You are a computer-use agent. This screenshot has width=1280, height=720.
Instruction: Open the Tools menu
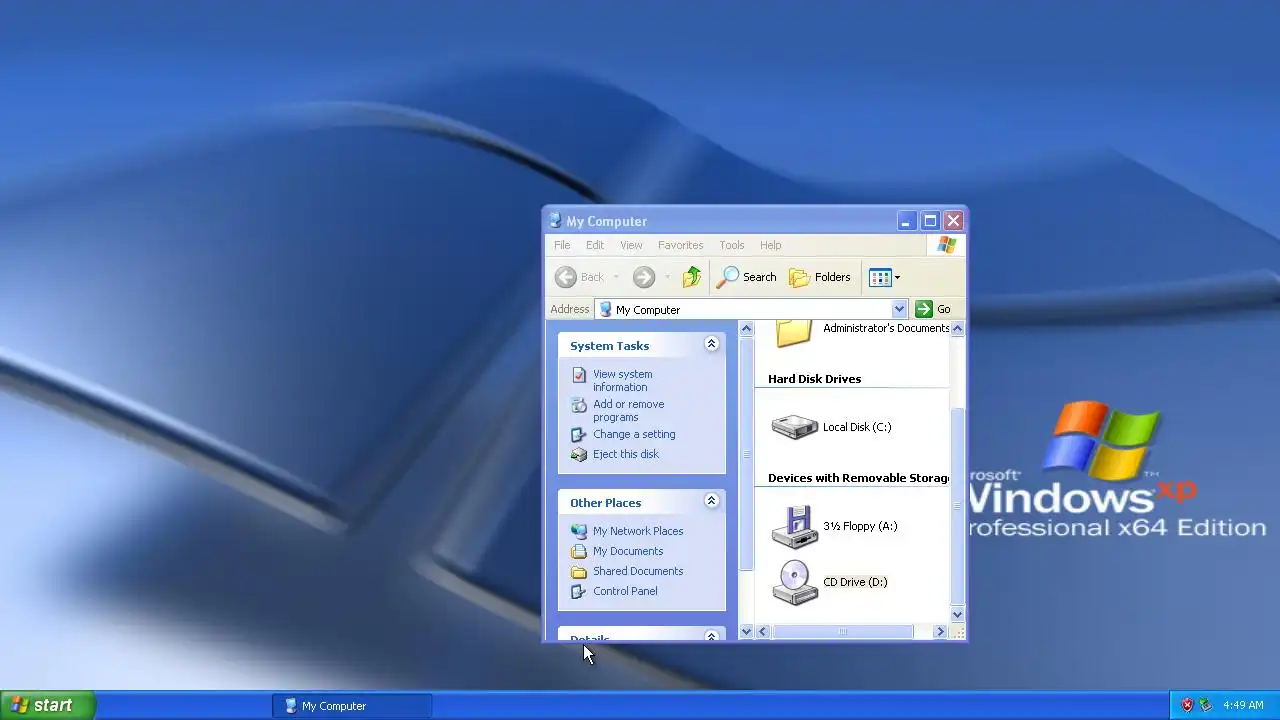(732, 245)
